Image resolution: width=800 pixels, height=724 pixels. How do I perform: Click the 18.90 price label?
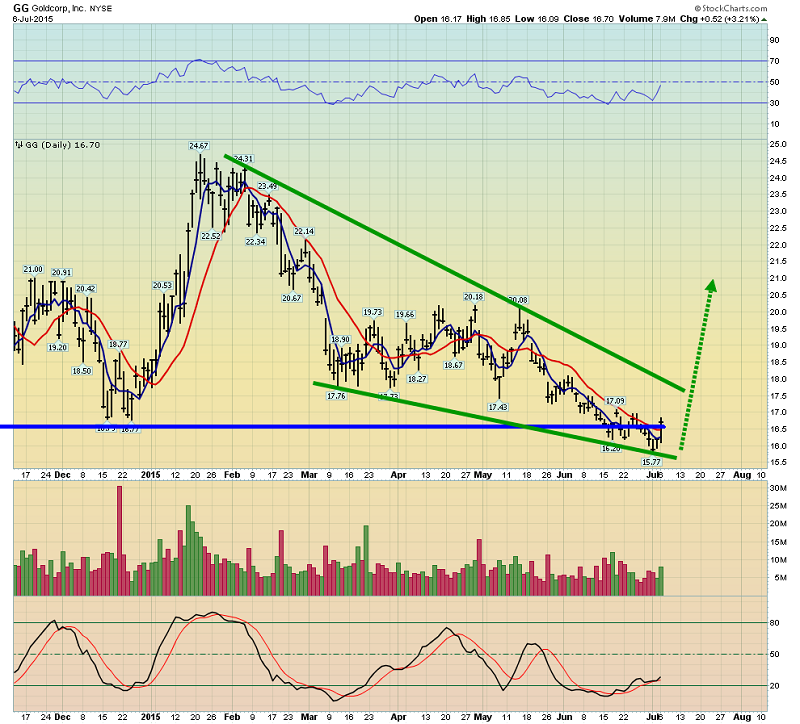340,339
